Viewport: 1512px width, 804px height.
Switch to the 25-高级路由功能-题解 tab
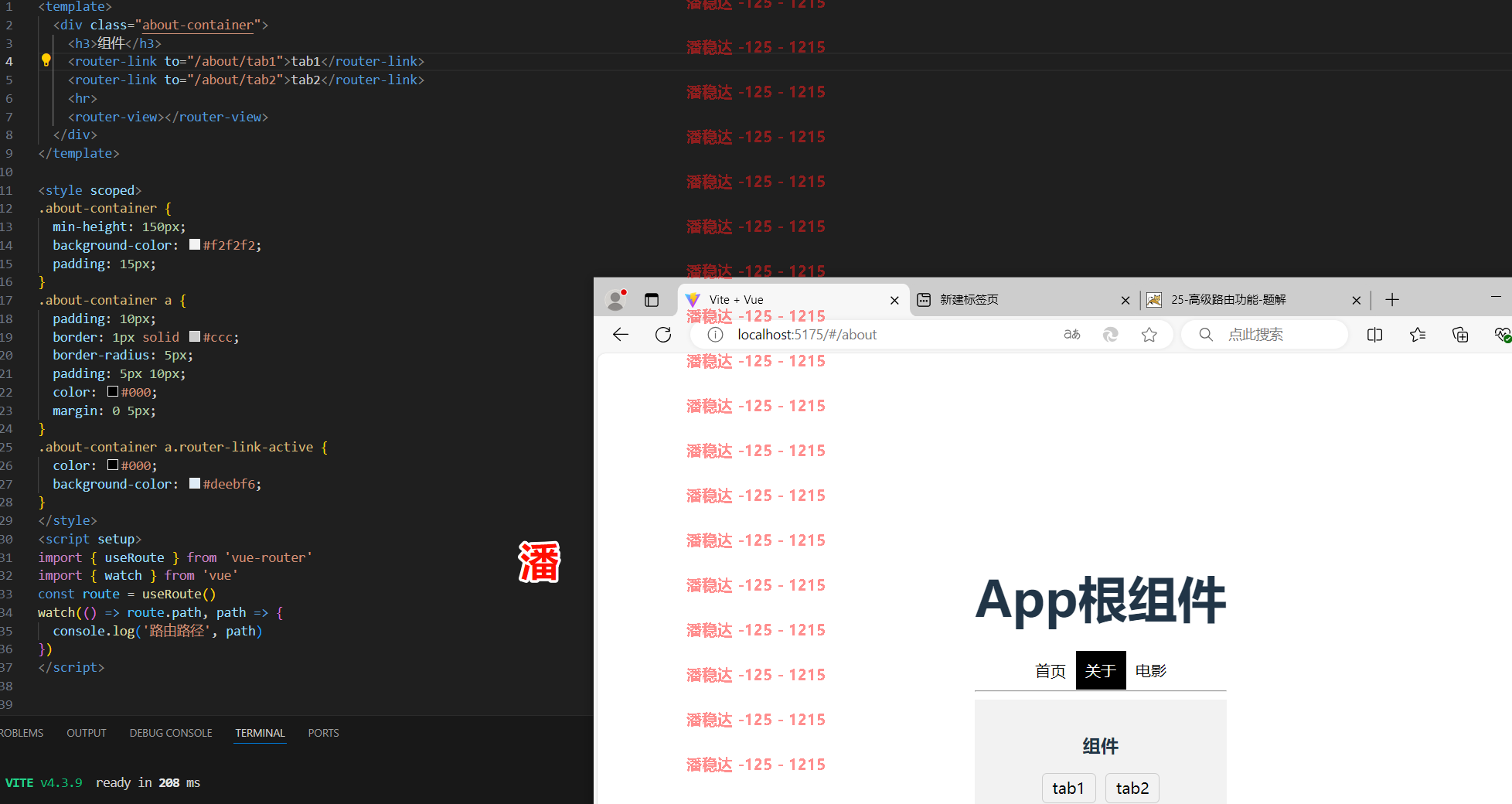1254,300
